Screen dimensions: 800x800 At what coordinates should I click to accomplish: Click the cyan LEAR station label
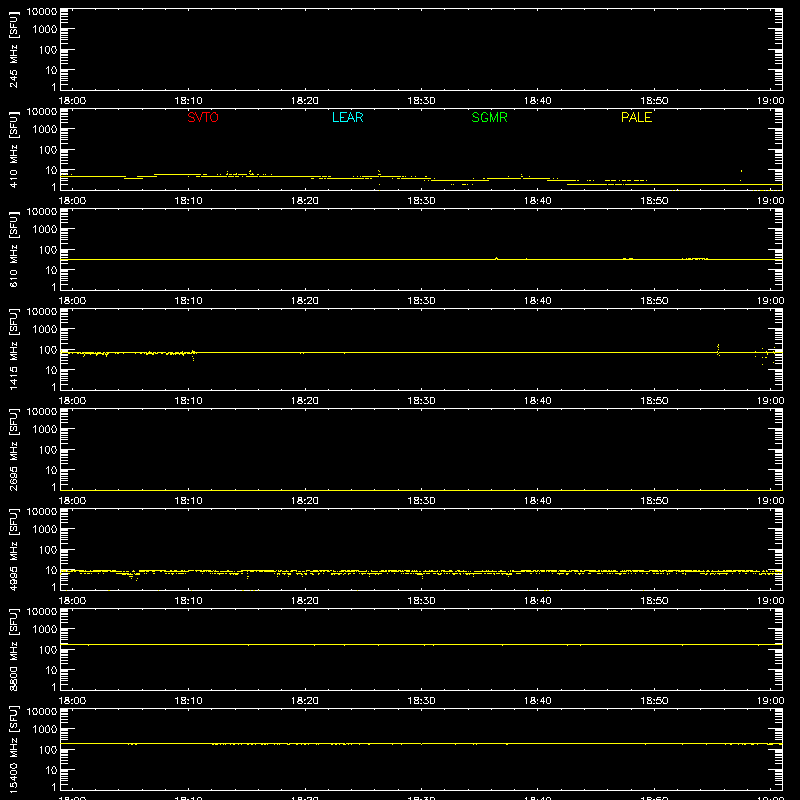pos(347,117)
